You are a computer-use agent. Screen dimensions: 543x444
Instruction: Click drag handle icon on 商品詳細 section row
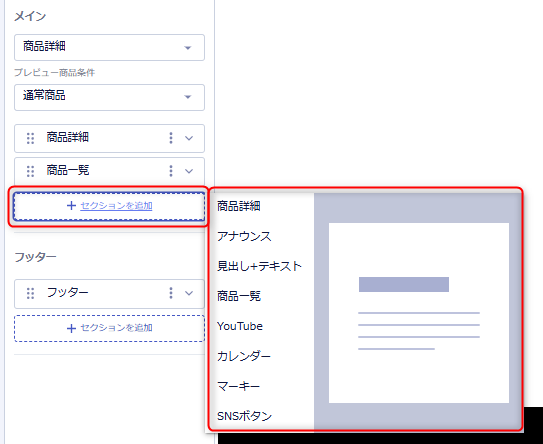[x=30, y=138]
